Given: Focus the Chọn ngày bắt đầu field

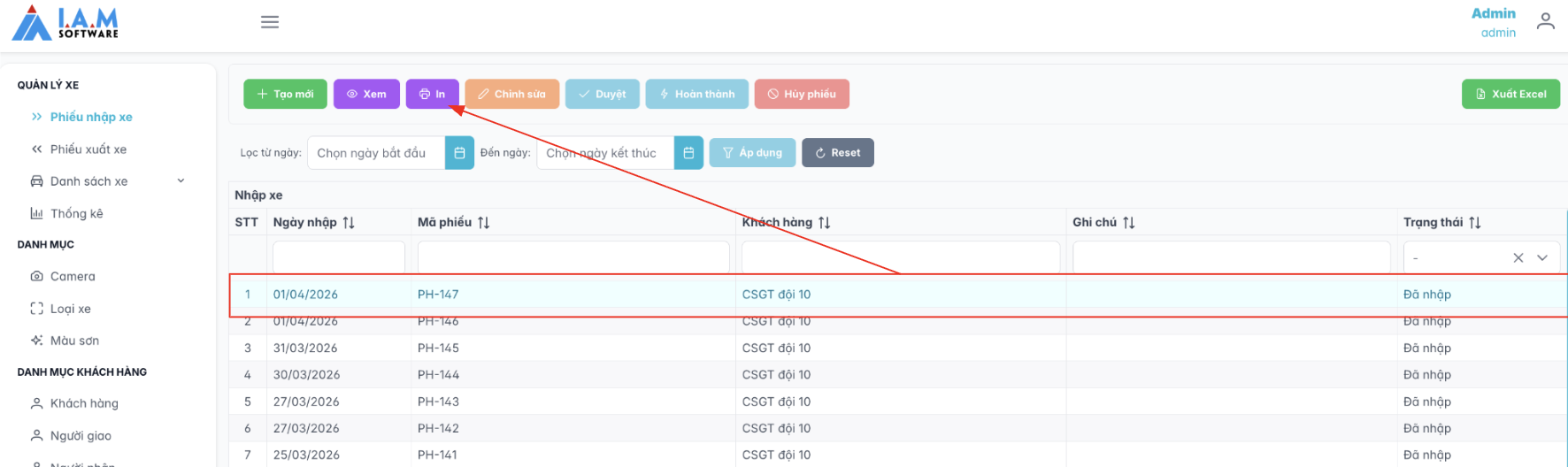Looking at the screenshot, I should (375, 153).
